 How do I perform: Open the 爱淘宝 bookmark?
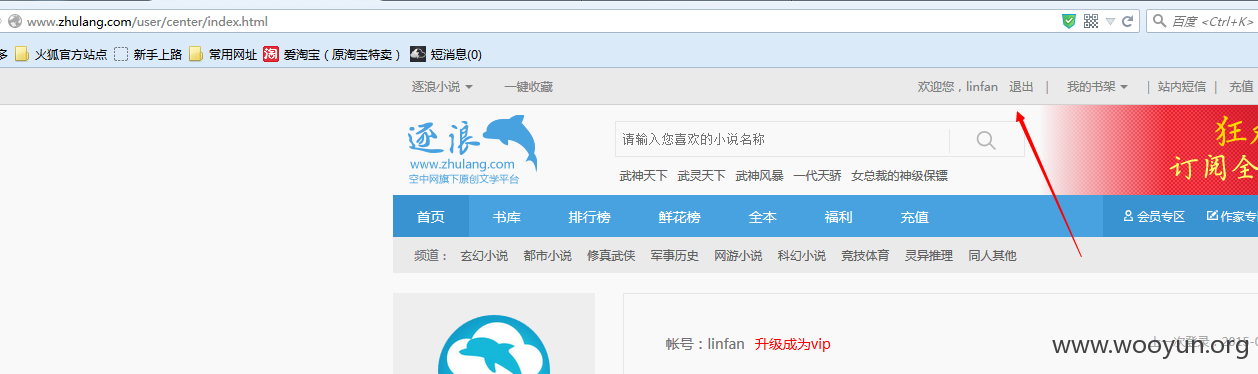pos(332,55)
